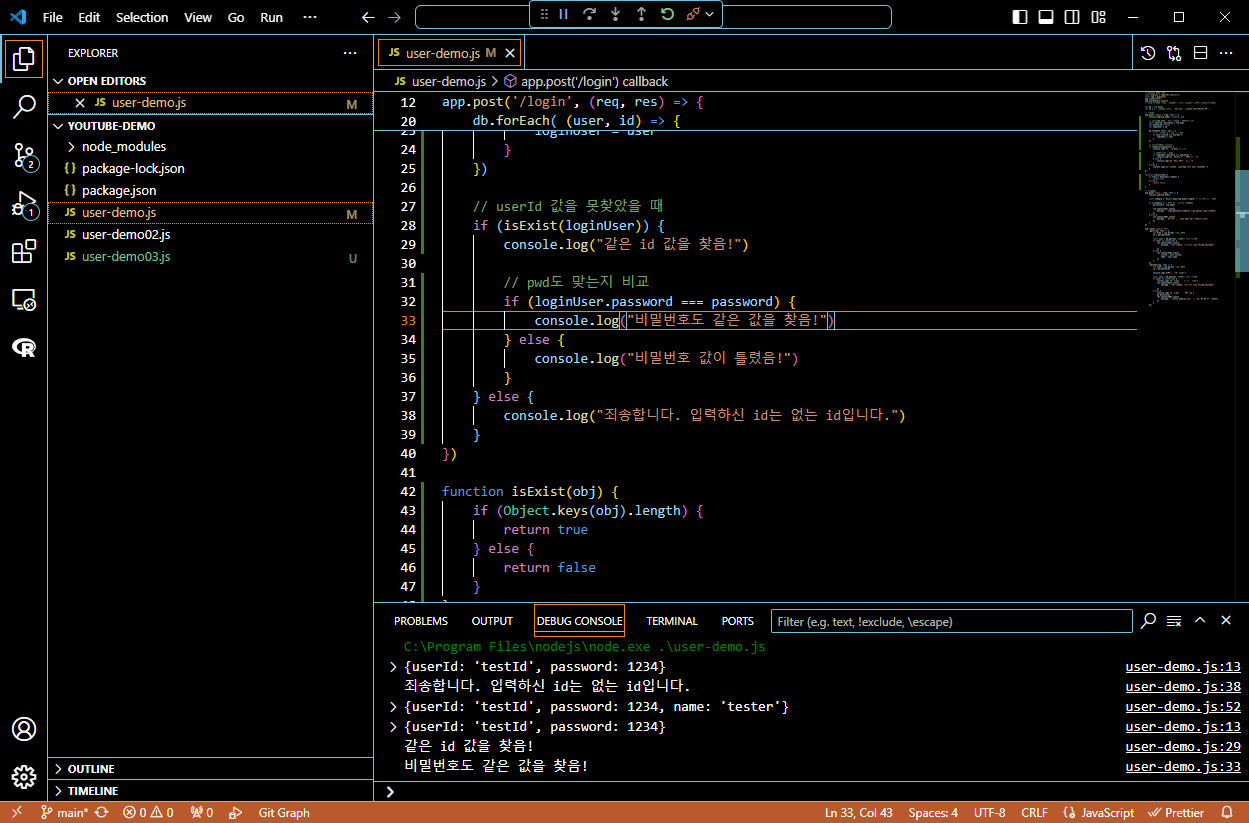Restart the debugging session
Image resolution: width=1249 pixels, height=823 pixels.
tap(667, 15)
